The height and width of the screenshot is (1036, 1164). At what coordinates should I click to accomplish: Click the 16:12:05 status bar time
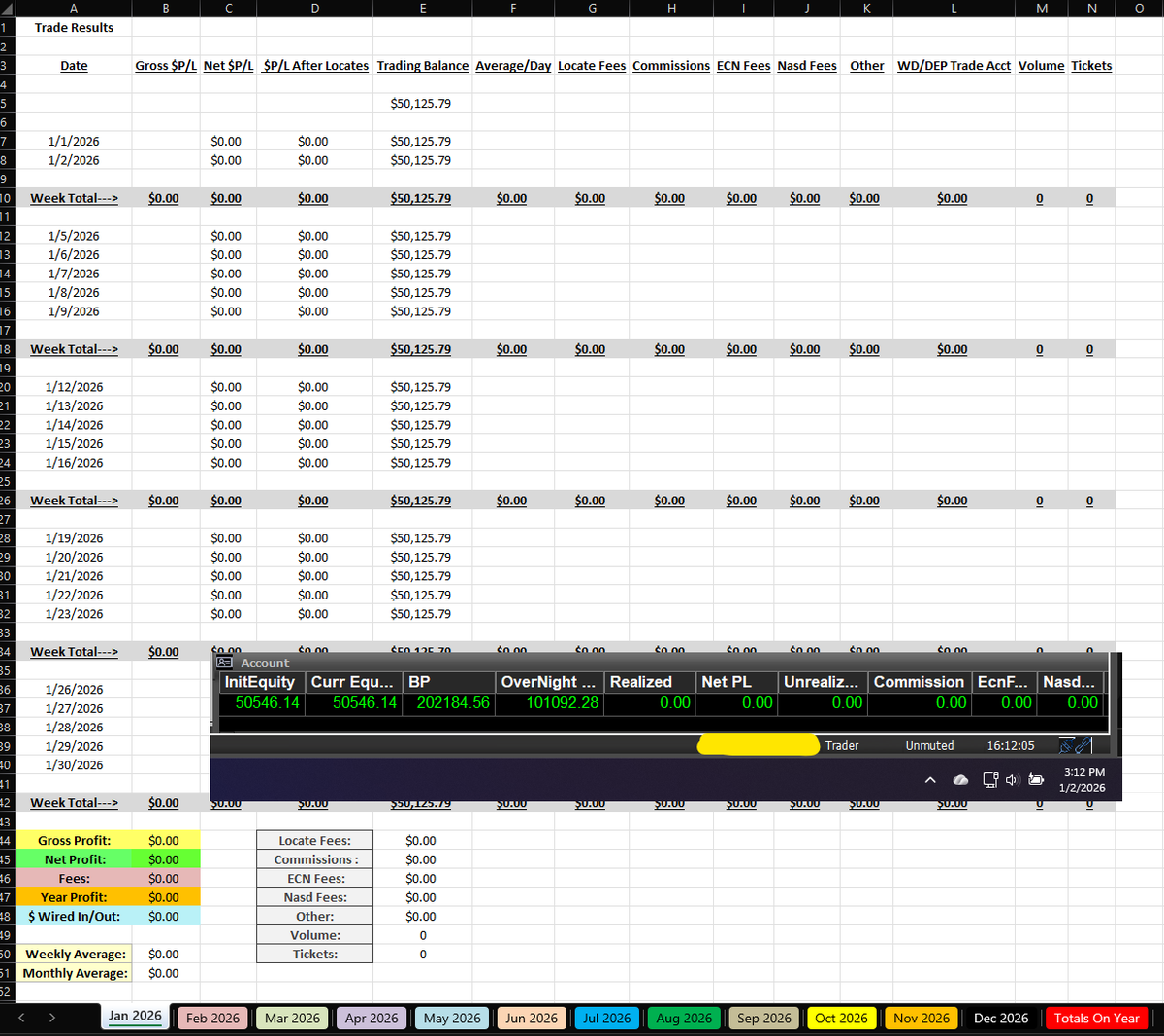pos(1011,746)
